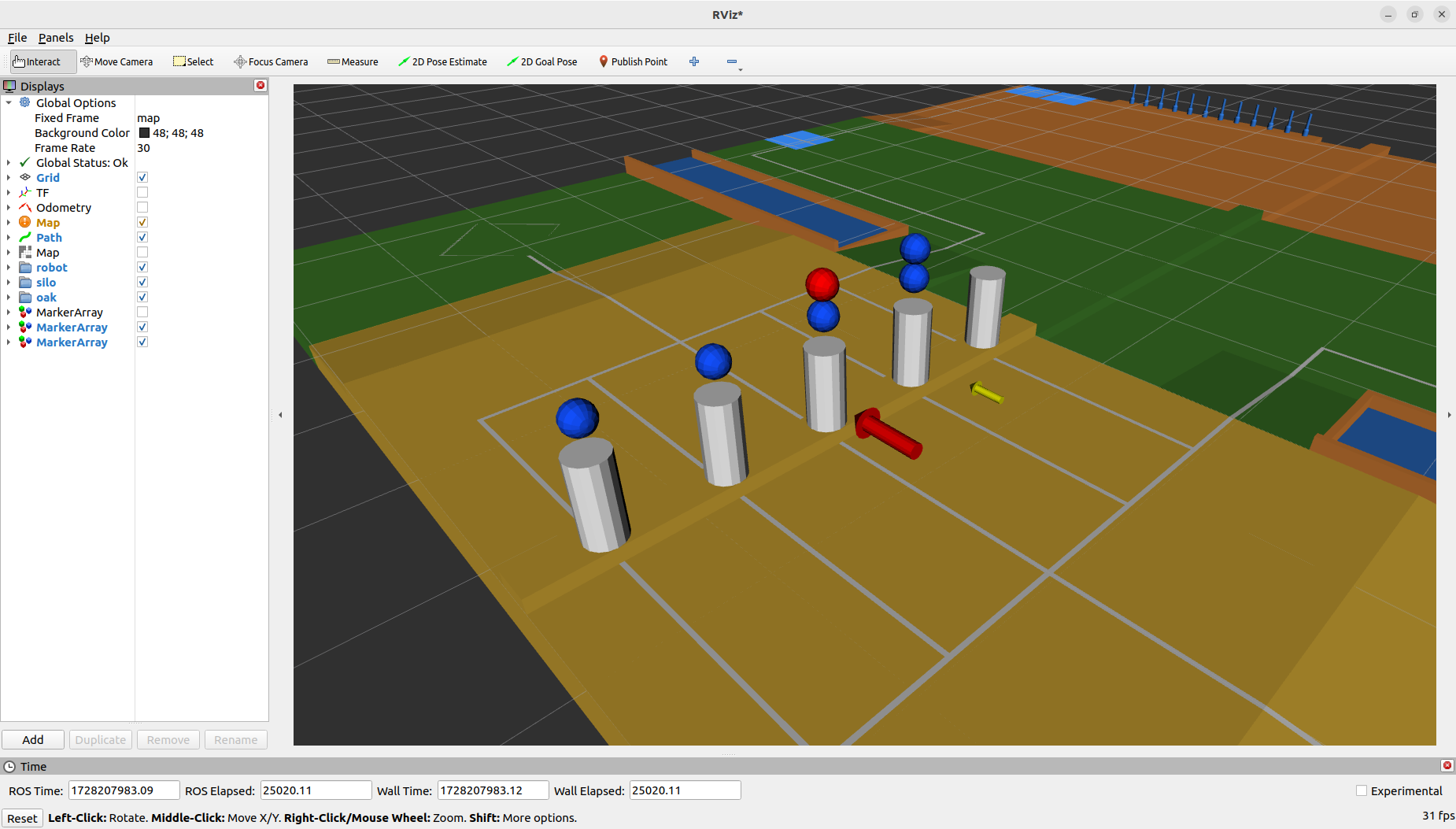
Task: Collapse the Global Options tree item
Action: coord(9,103)
